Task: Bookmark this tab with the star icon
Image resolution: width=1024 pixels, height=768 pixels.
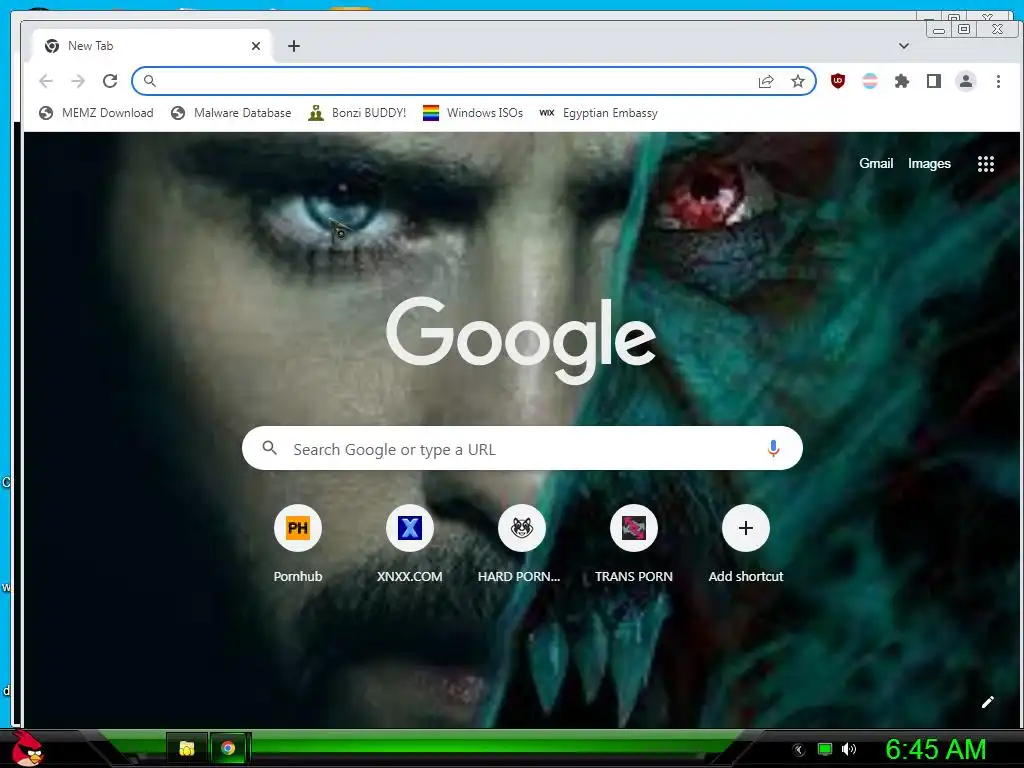Action: (797, 81)
